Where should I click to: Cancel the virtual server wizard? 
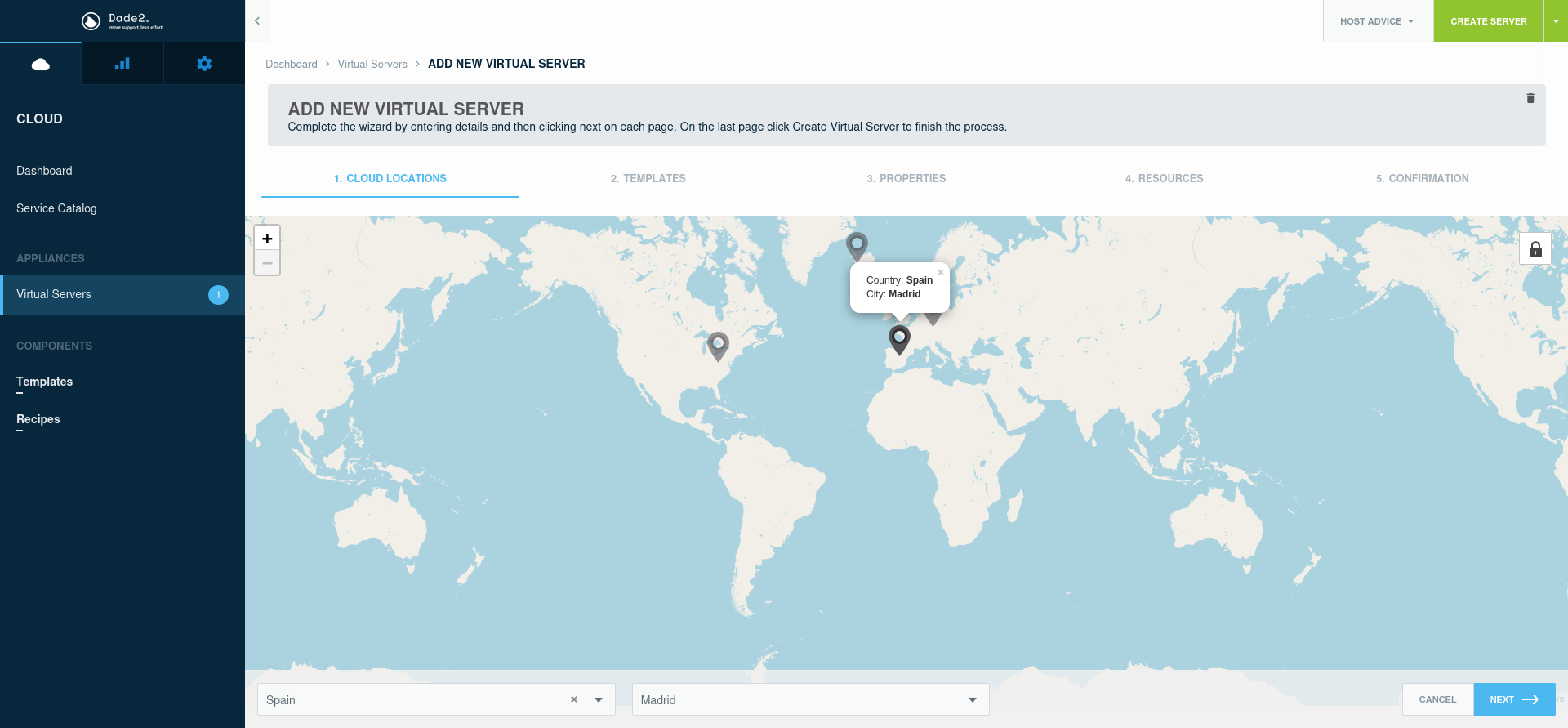[x=1437, y=699]
